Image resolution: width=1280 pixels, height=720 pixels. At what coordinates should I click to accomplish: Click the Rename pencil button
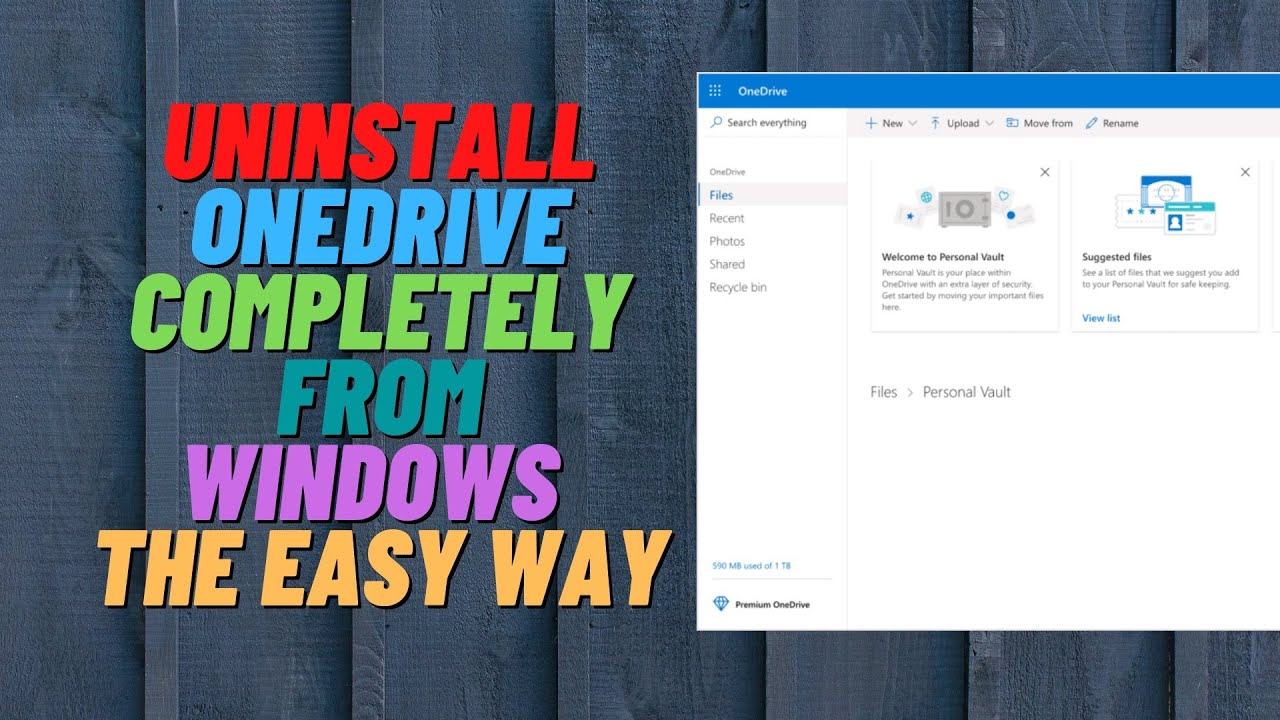coord(1111,123)
